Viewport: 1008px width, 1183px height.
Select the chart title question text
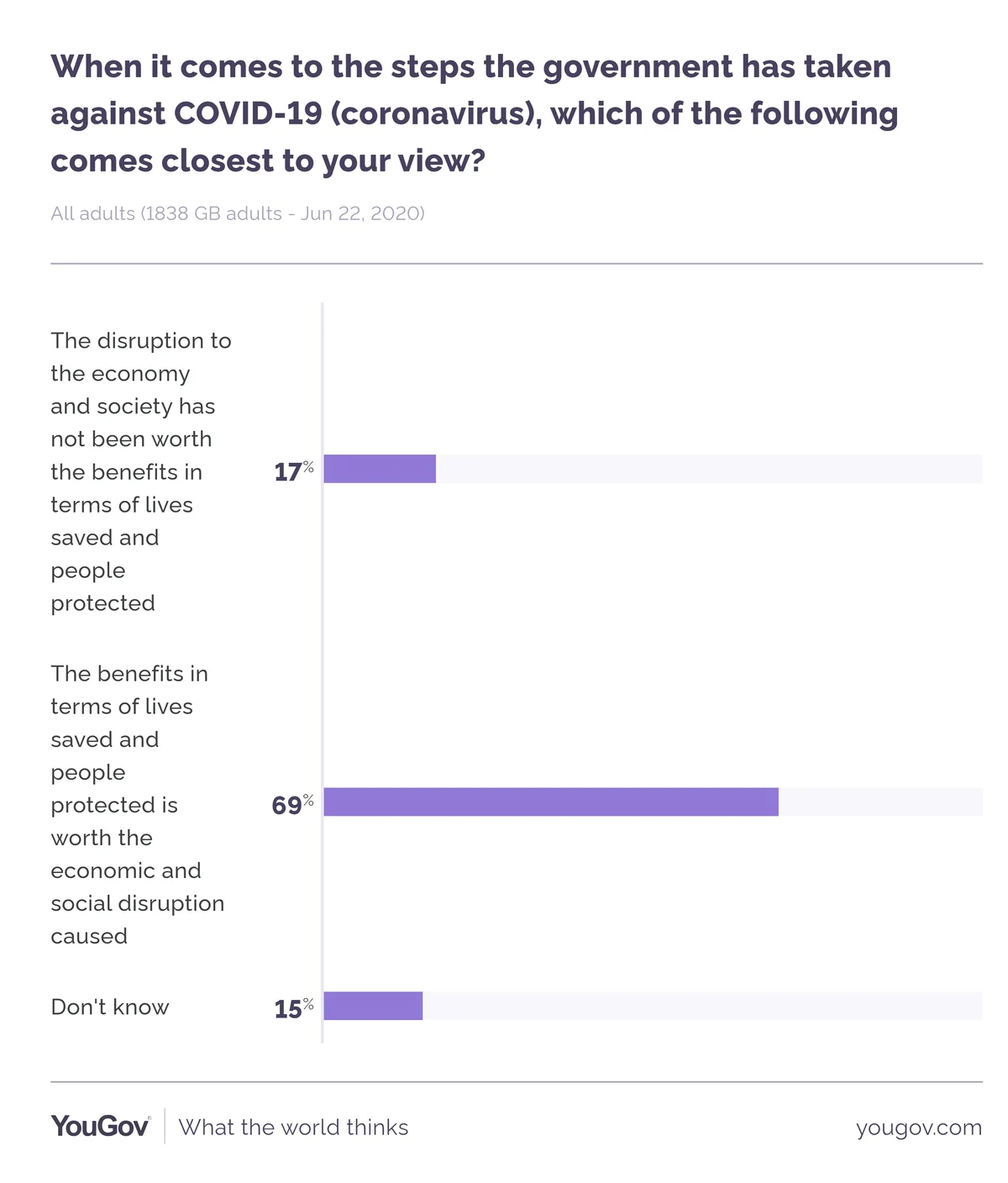[x=475, y=113]
